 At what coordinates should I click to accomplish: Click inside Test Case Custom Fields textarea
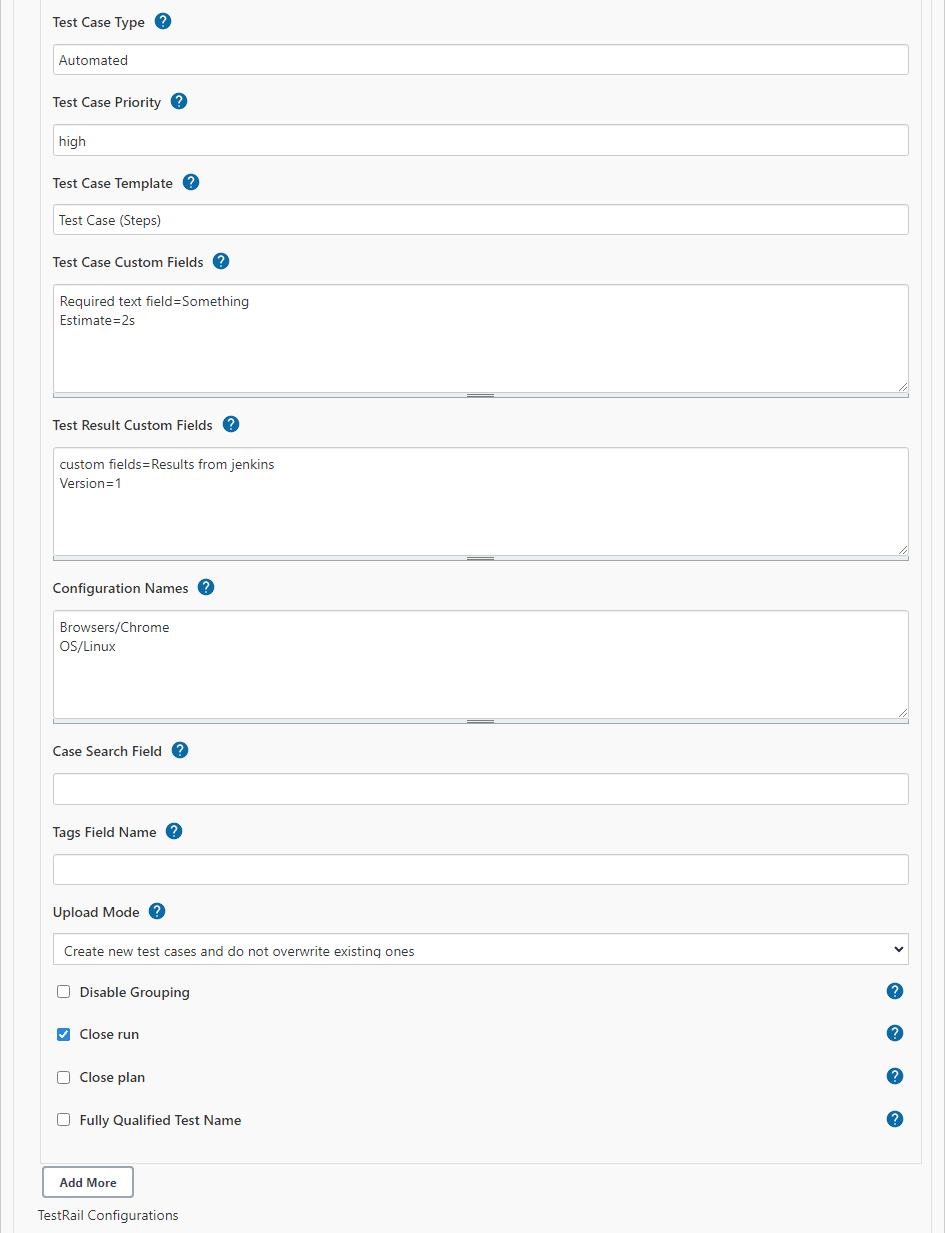481,338
